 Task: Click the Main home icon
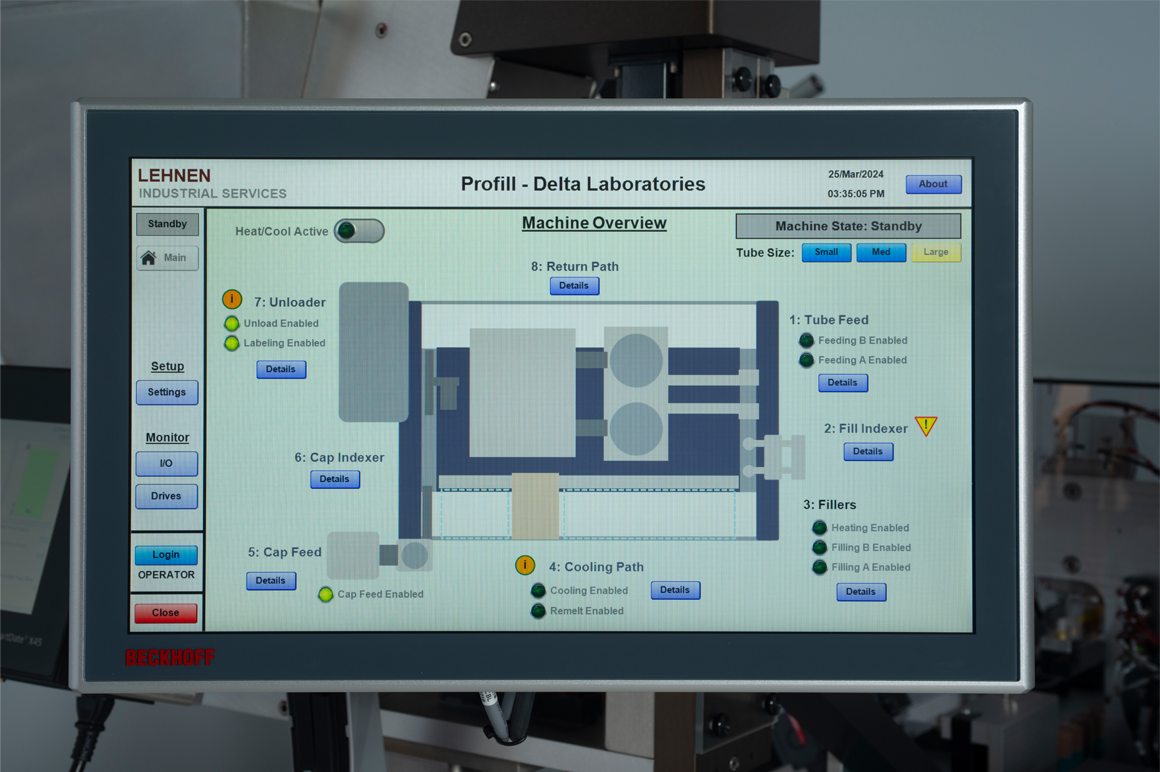tap(149, 258)
